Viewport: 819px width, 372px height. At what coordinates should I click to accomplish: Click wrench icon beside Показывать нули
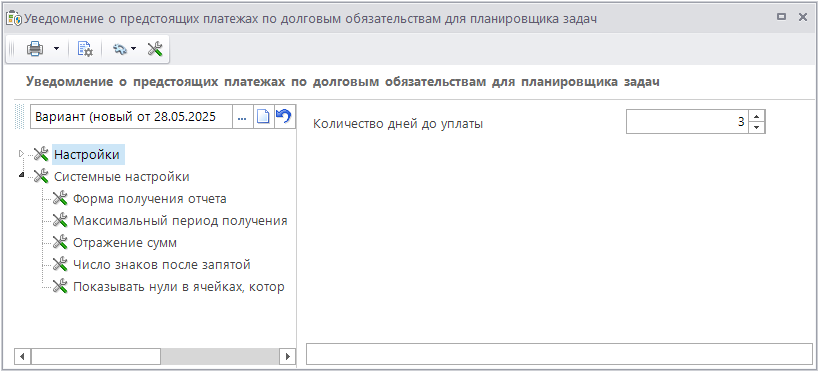[61, 286]
